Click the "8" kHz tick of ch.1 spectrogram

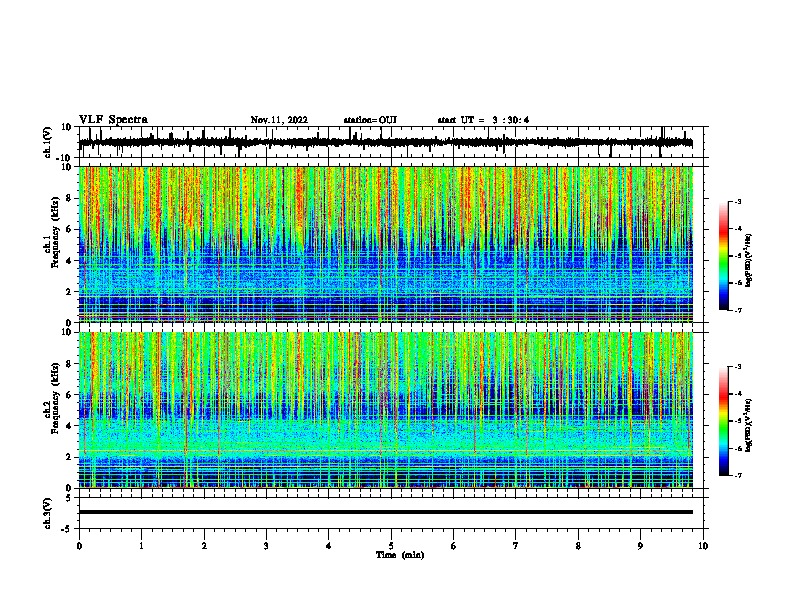[x=69, y=198]
